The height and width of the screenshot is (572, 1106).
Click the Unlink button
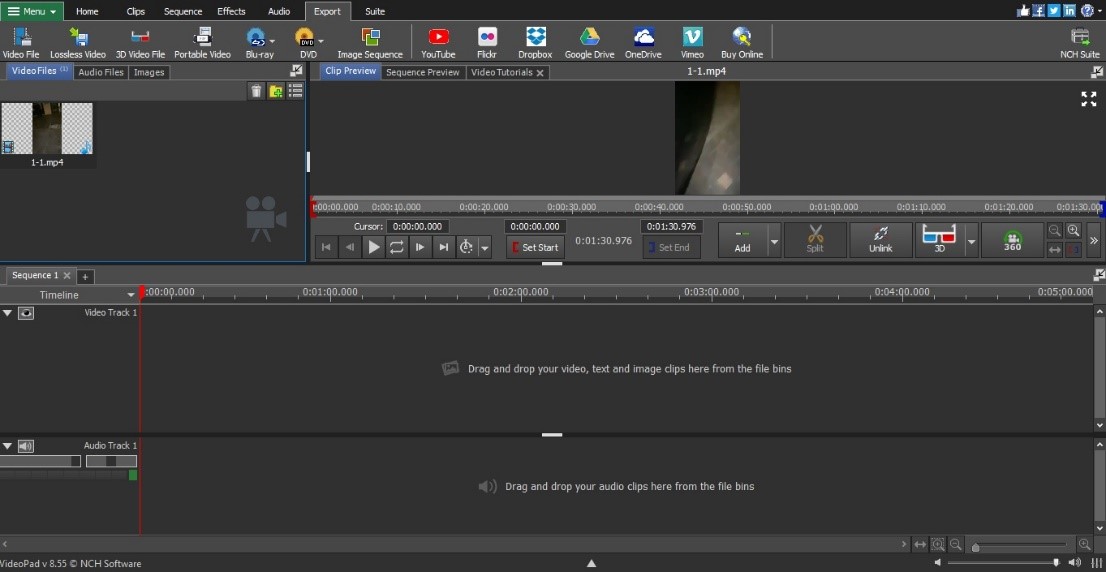(x=880, y=240)
